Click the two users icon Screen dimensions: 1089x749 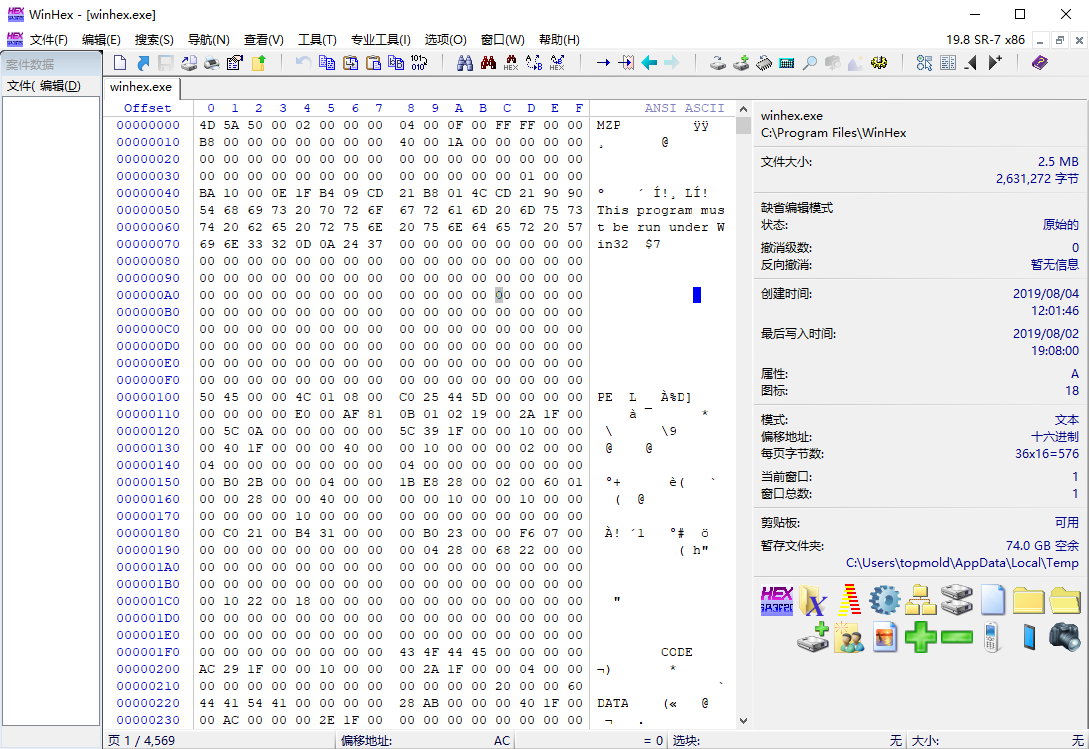849,636
